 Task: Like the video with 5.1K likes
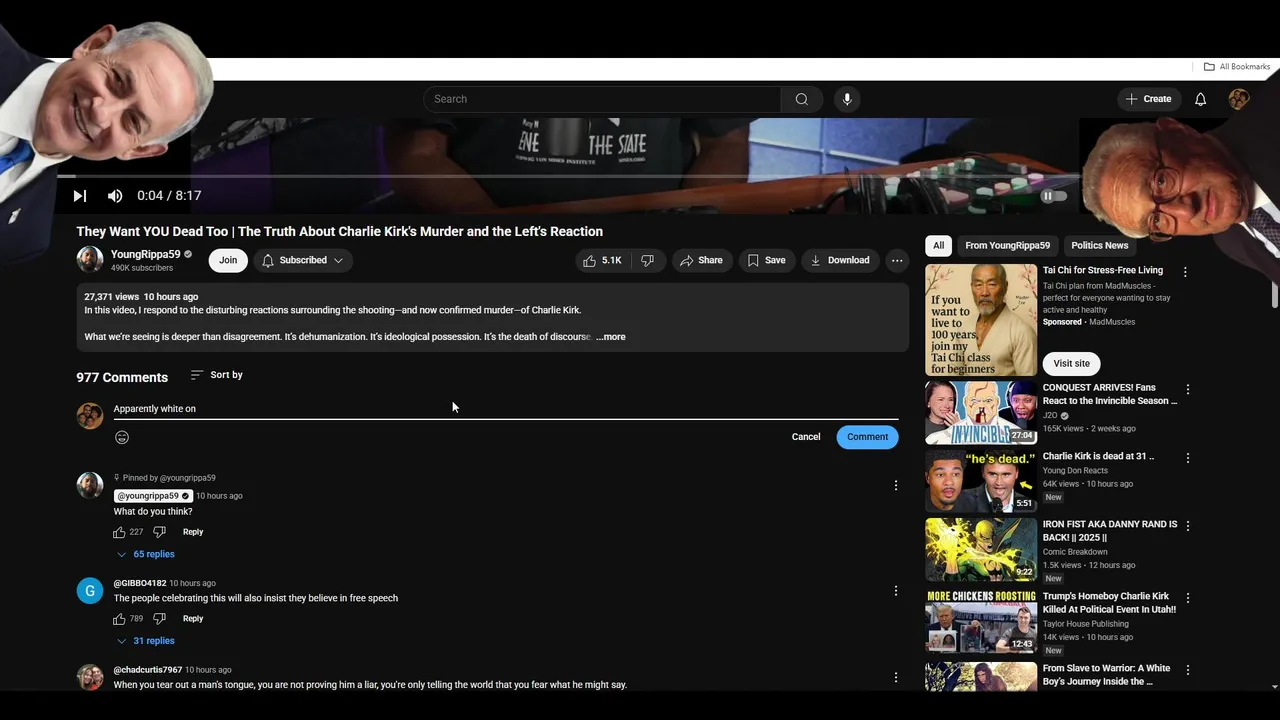pos(602,260)
